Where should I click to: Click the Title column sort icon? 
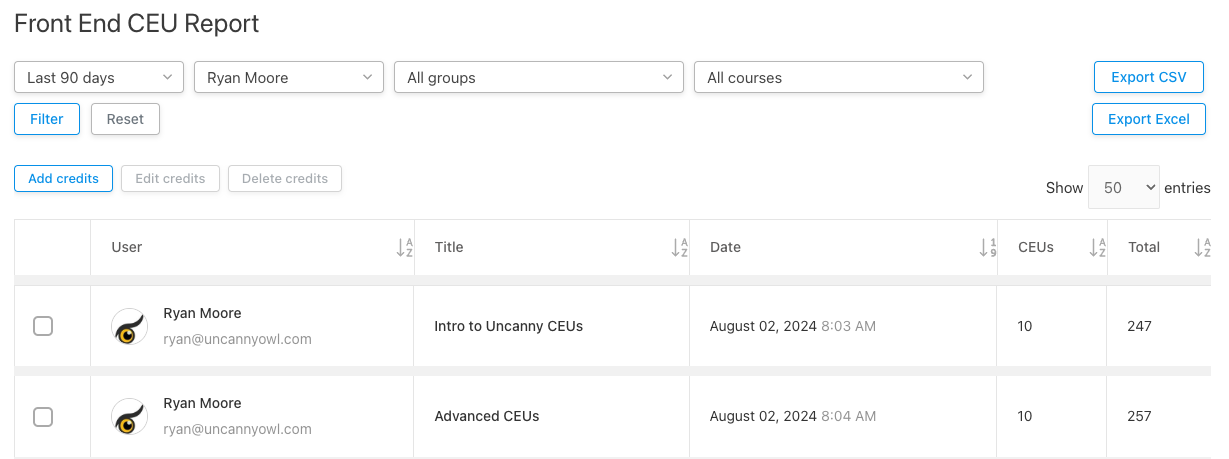pos(680,248)
